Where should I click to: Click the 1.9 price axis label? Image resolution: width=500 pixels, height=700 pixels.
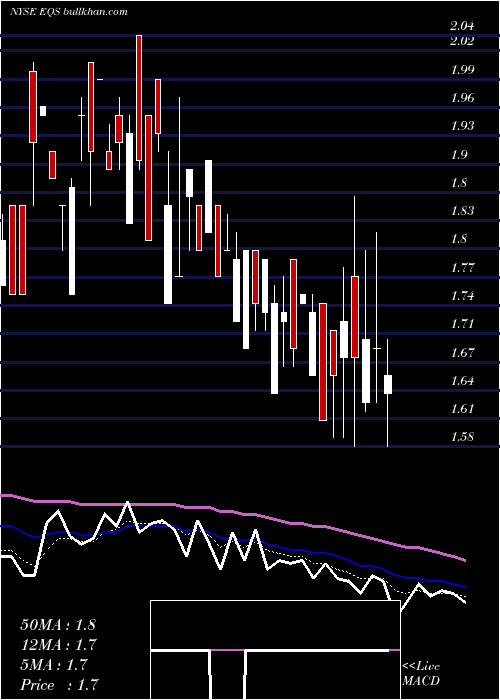458,154
